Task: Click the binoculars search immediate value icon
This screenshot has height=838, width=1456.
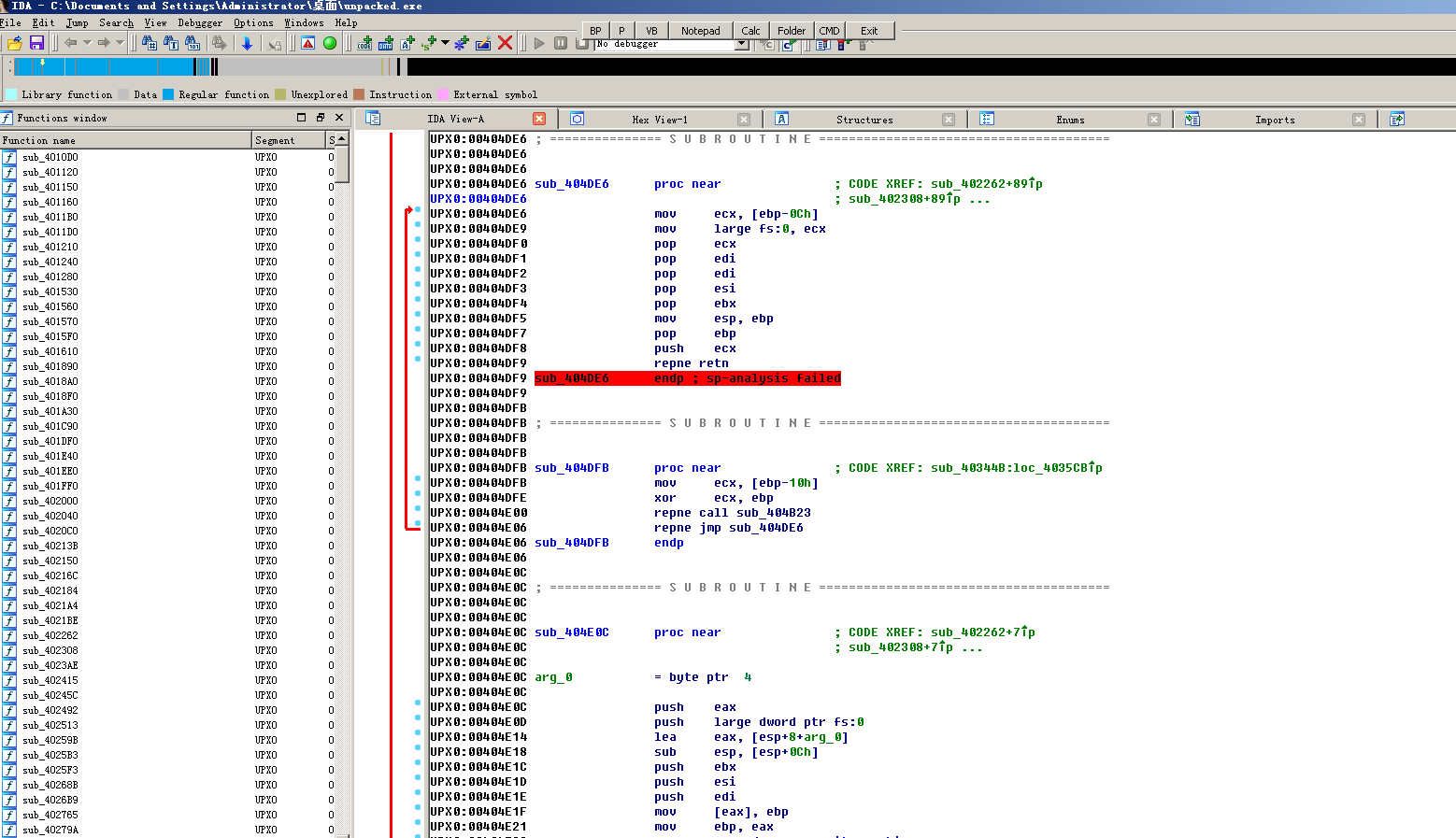Action: tap(150, 43)
